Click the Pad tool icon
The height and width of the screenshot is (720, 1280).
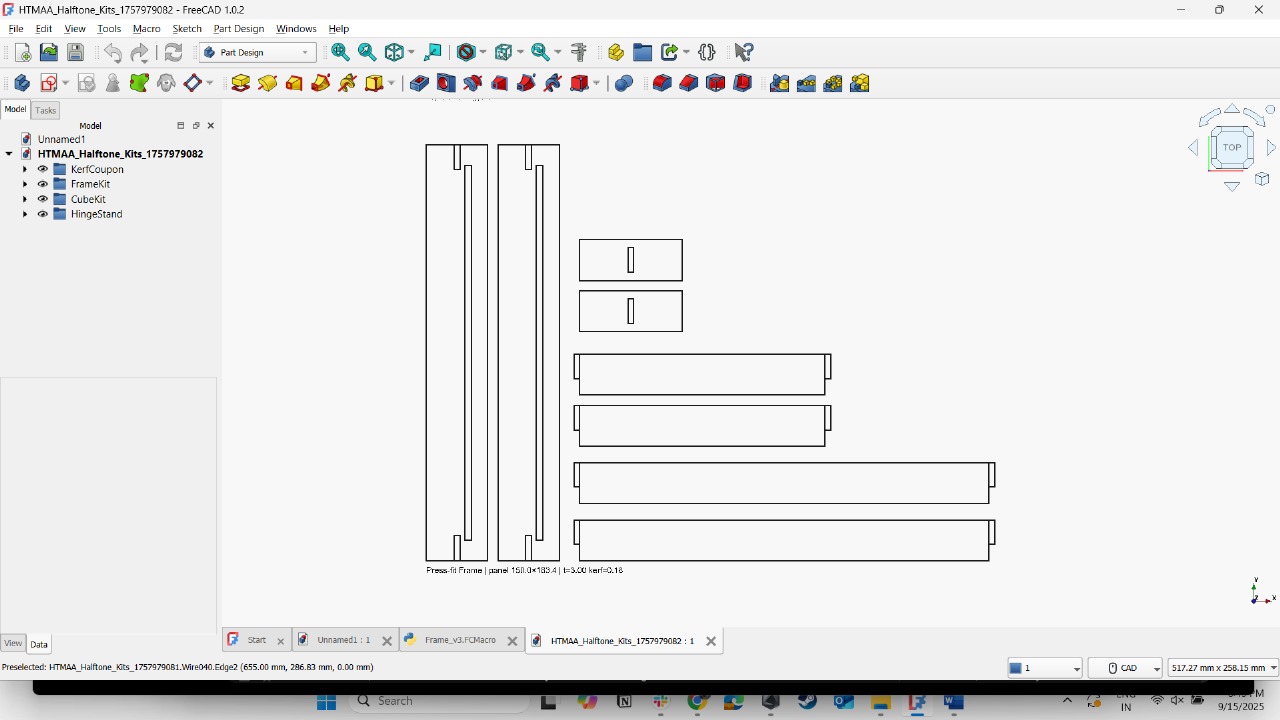click(x=240, y=83)
